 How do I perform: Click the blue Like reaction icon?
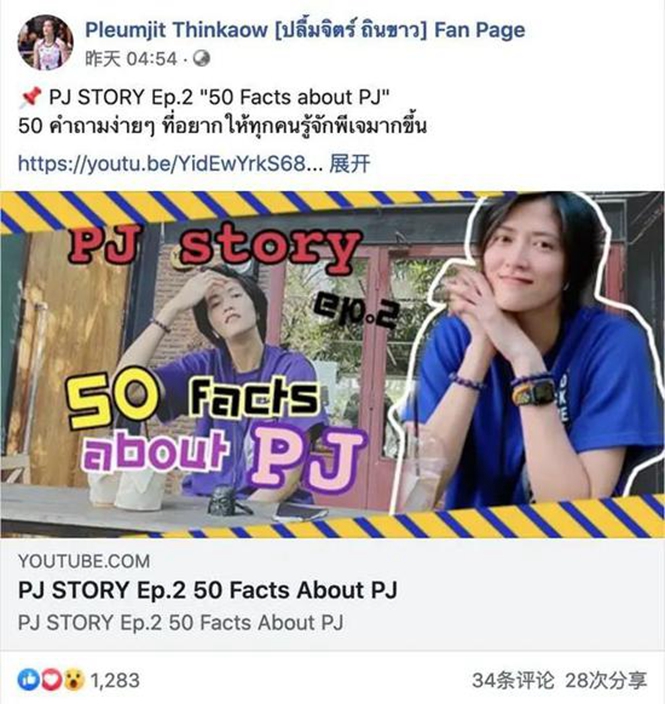(x=28, y=680)
